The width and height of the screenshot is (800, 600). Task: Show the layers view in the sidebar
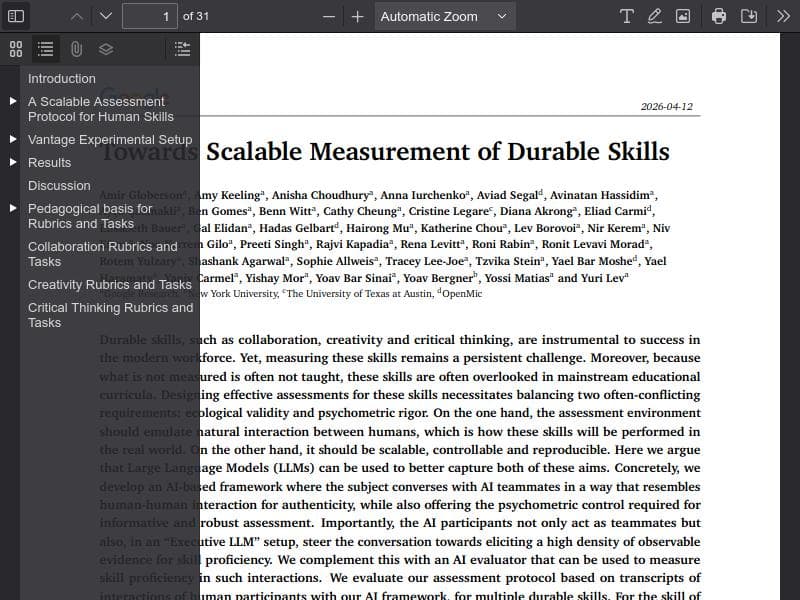[106, 48]
